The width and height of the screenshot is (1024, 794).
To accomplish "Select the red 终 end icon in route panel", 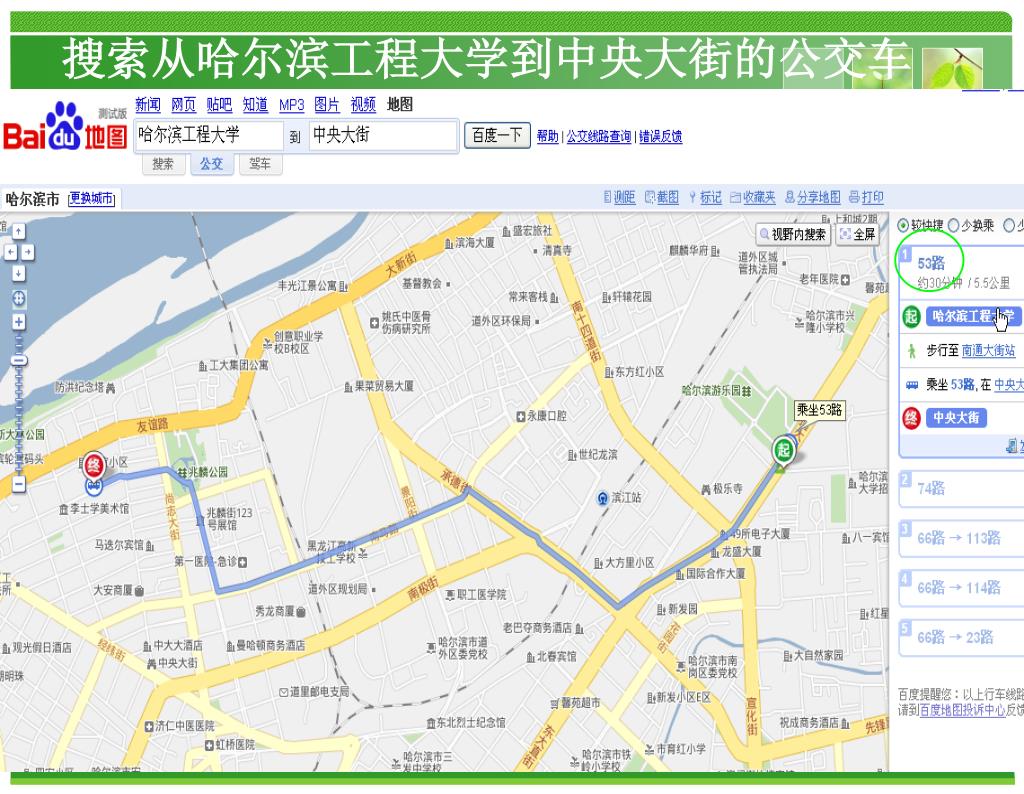I will (912, 418).
